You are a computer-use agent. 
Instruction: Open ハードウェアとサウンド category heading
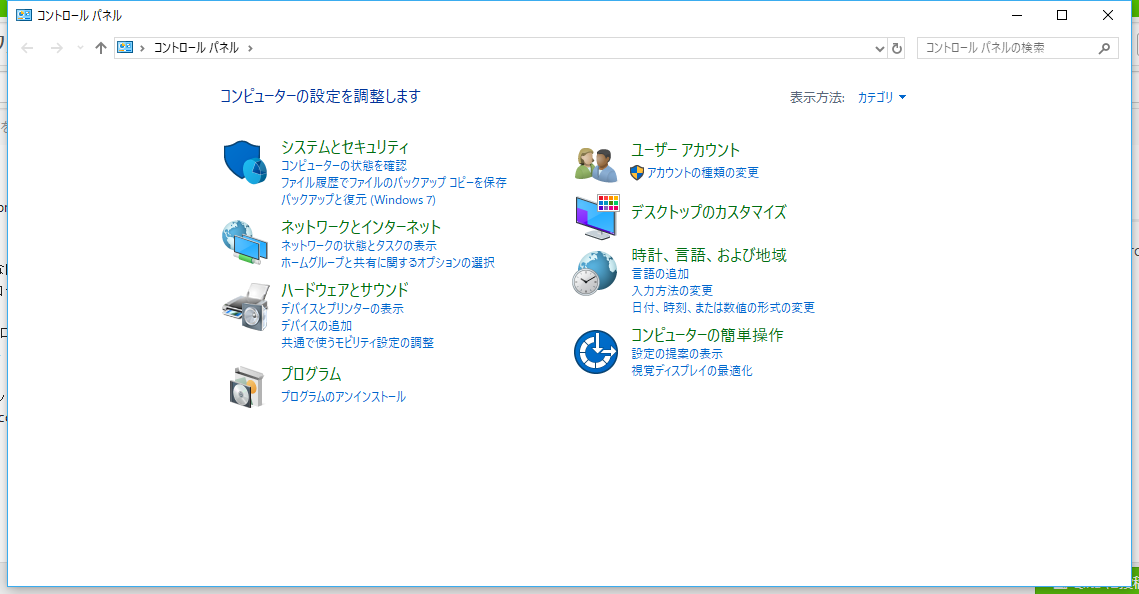[345, 290]
